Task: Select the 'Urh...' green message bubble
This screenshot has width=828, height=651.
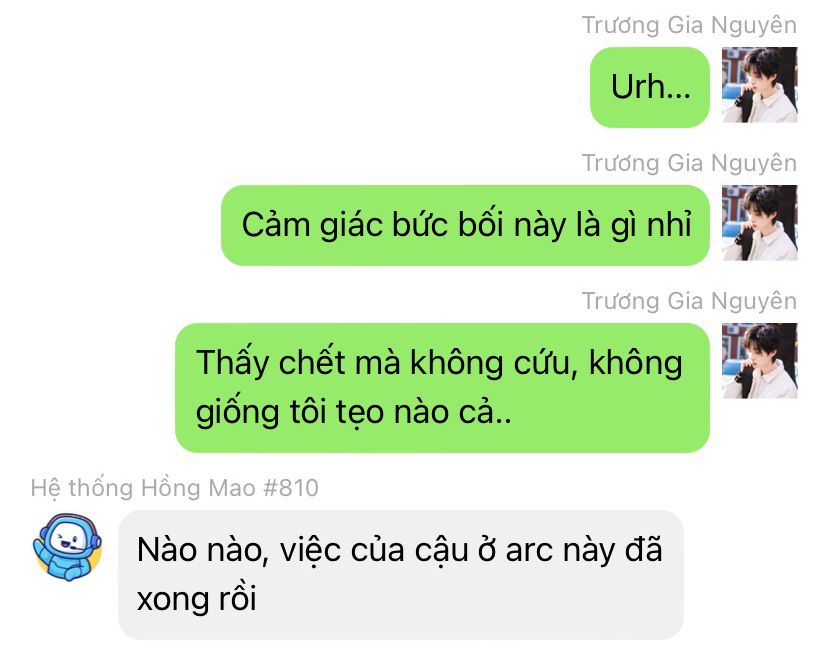Action: click(650, 87)
